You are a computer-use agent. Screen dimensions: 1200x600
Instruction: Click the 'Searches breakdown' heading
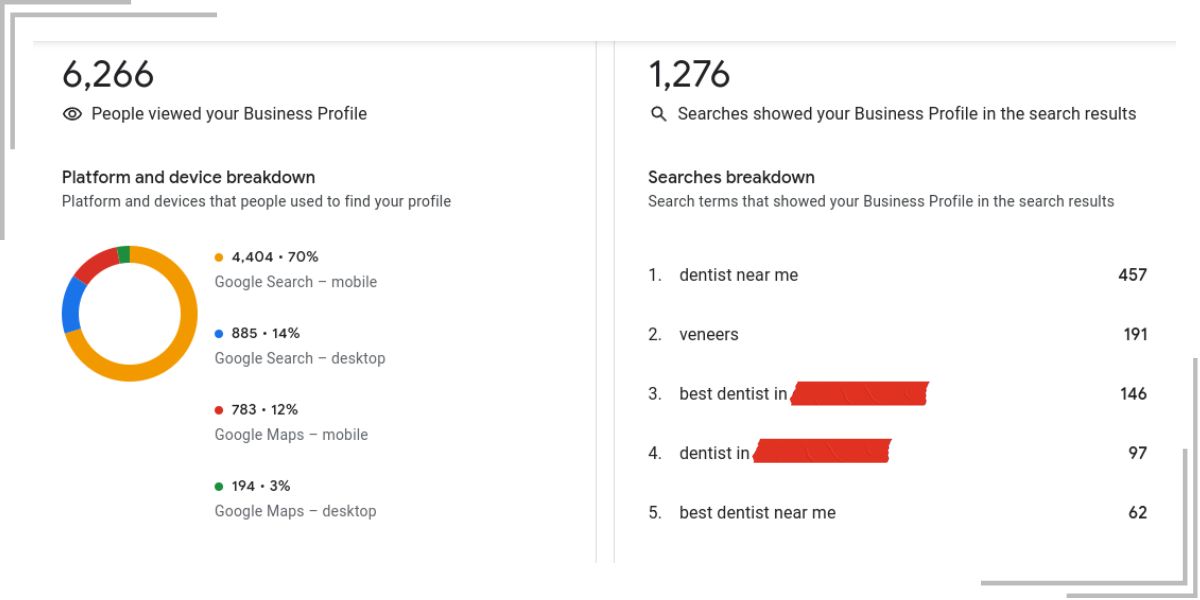pyautogui.click(x=731, y=177)
